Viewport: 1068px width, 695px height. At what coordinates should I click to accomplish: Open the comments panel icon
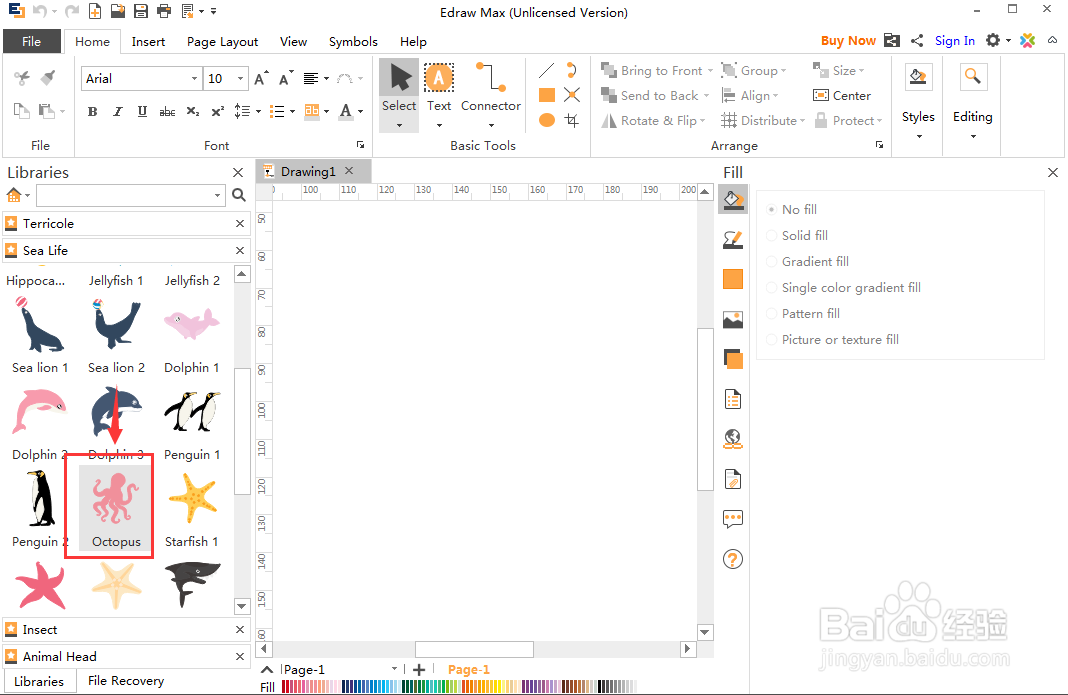click(x=733, y=519)
